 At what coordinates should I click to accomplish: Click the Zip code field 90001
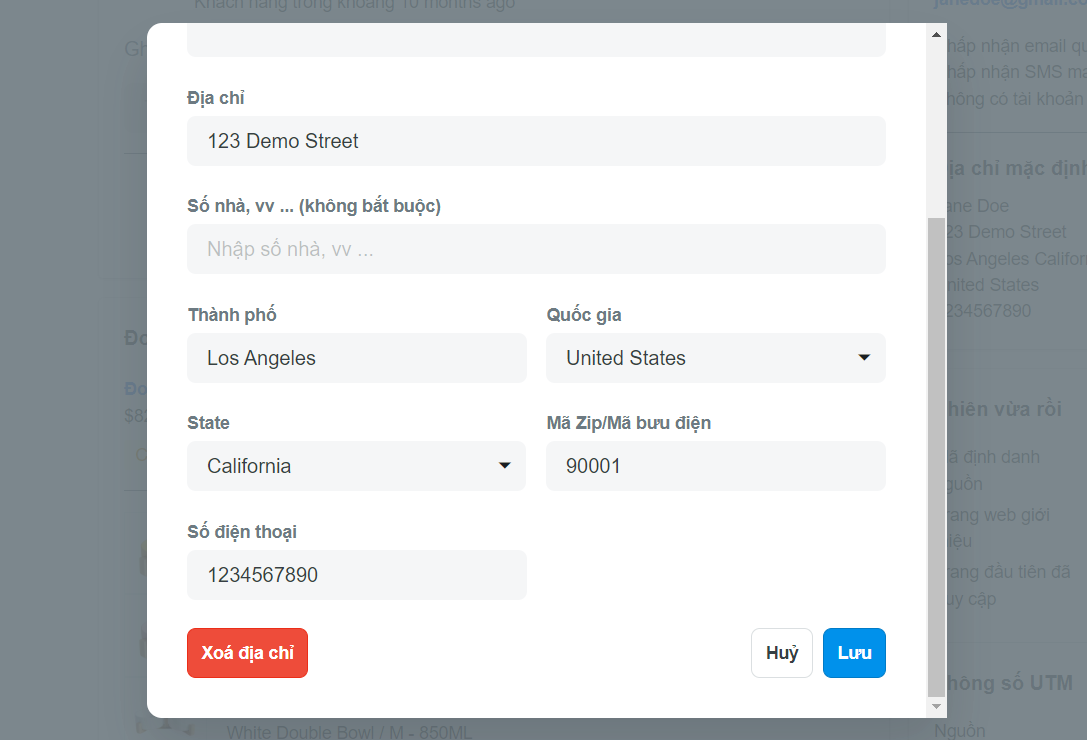pyautogui.click(x=715, y=466)
